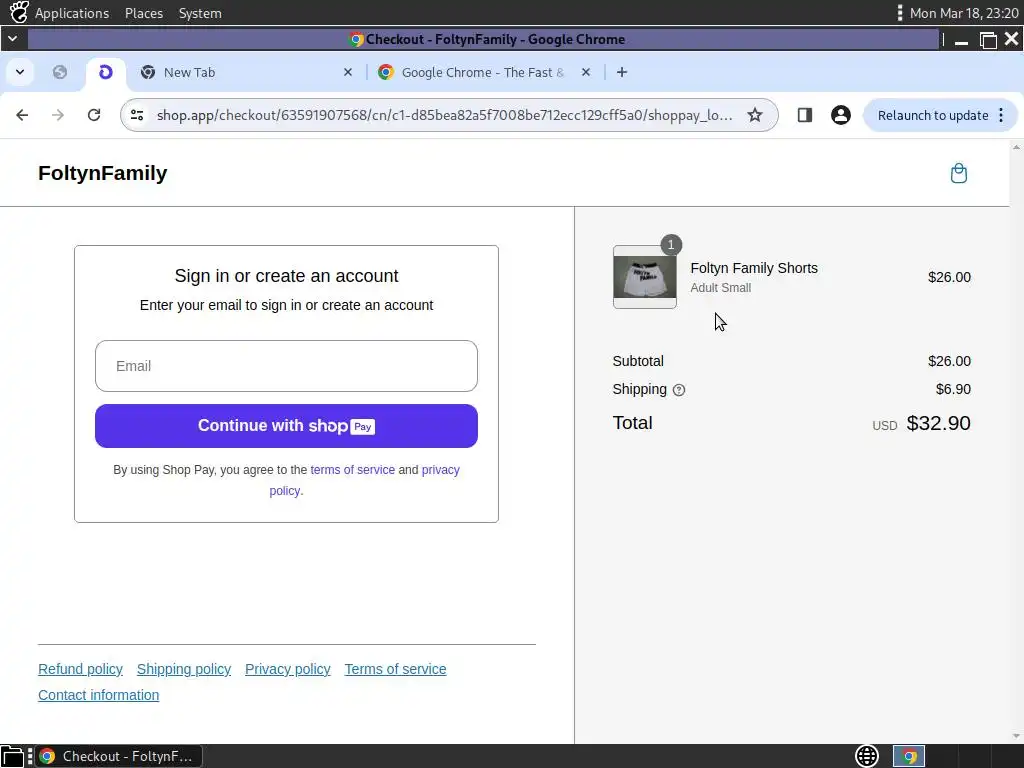Click the GNOME foot logo icon
Screen dimensions: 1024x768
pyautogui.click(x=19, y=12)
